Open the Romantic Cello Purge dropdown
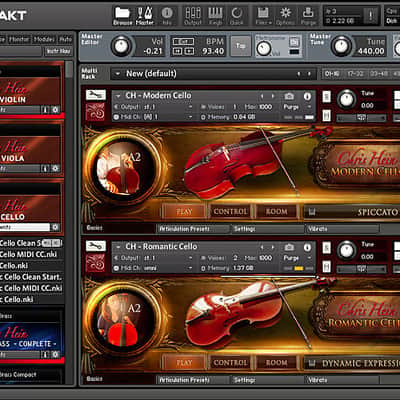Viewport: 400px width, 400px height. point(297,258)
